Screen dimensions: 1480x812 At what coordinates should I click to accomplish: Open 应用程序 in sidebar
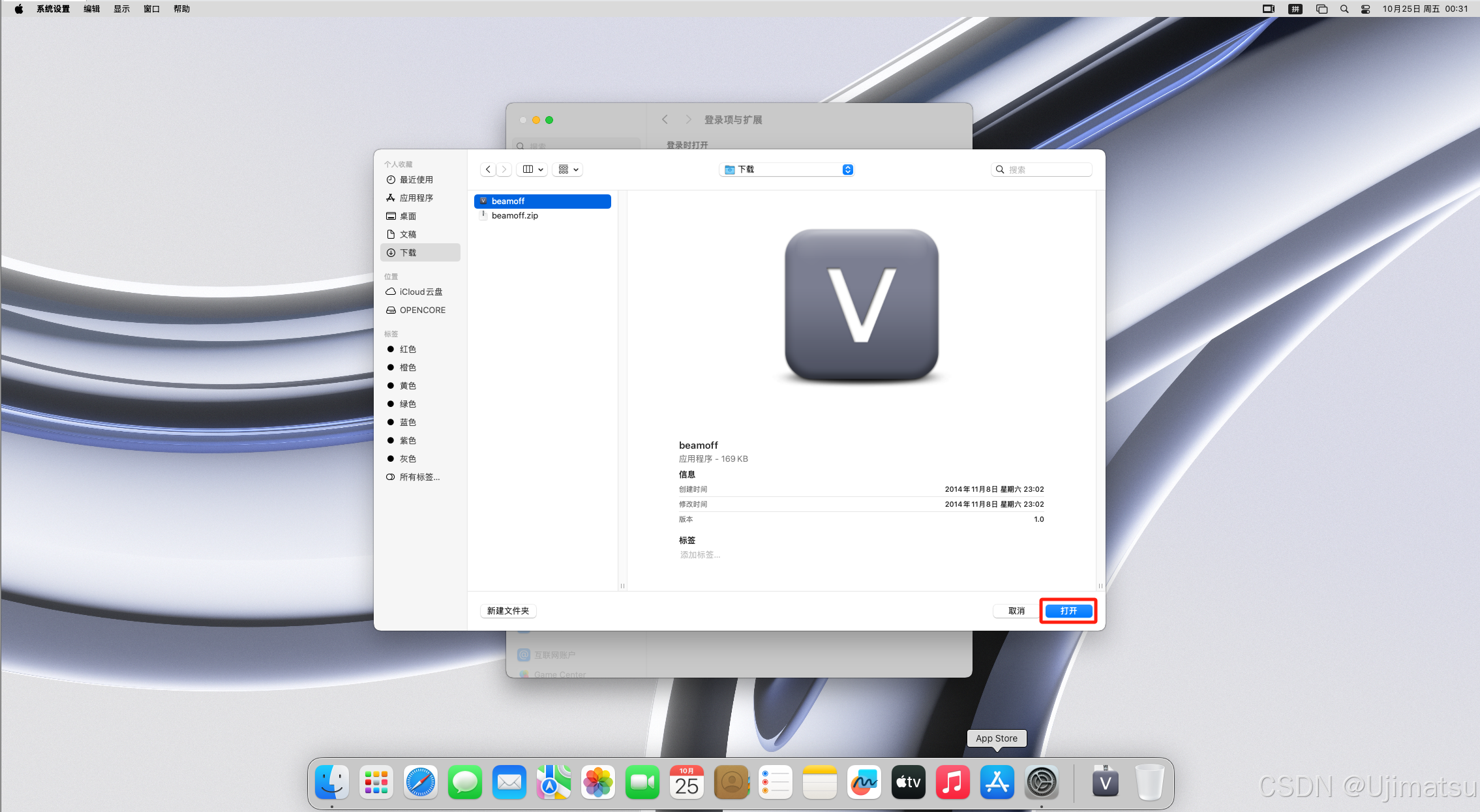(x=420, y=198)
